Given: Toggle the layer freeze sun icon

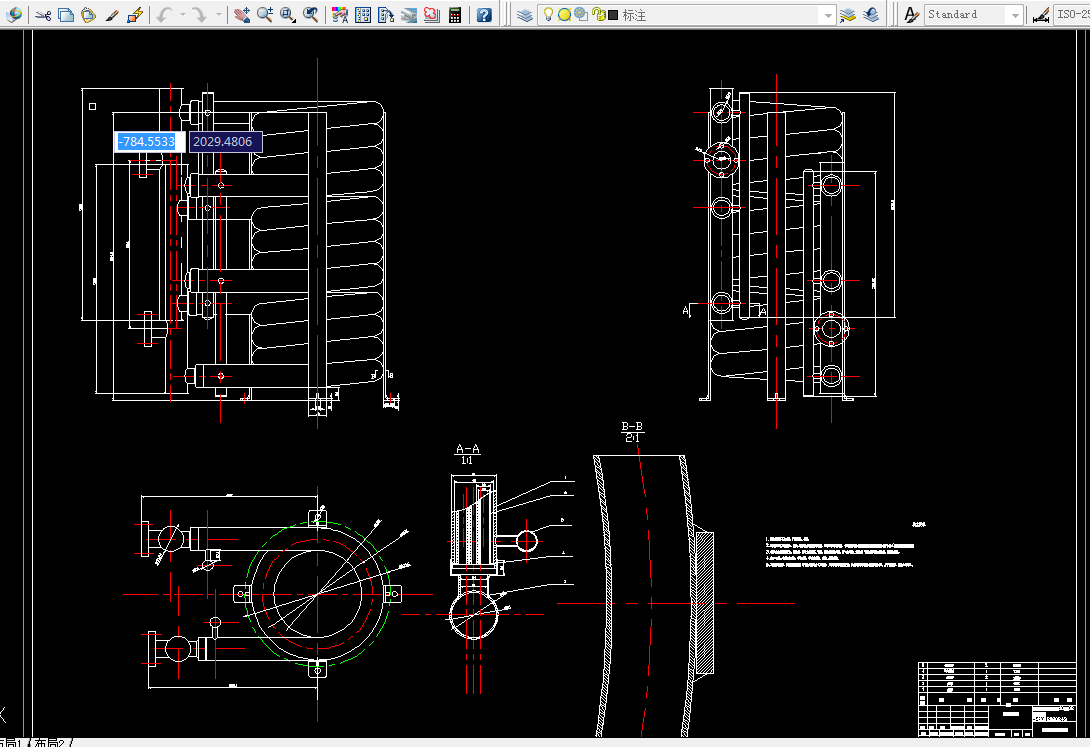Looking at the screenshot, I should [x=564, y=15].
